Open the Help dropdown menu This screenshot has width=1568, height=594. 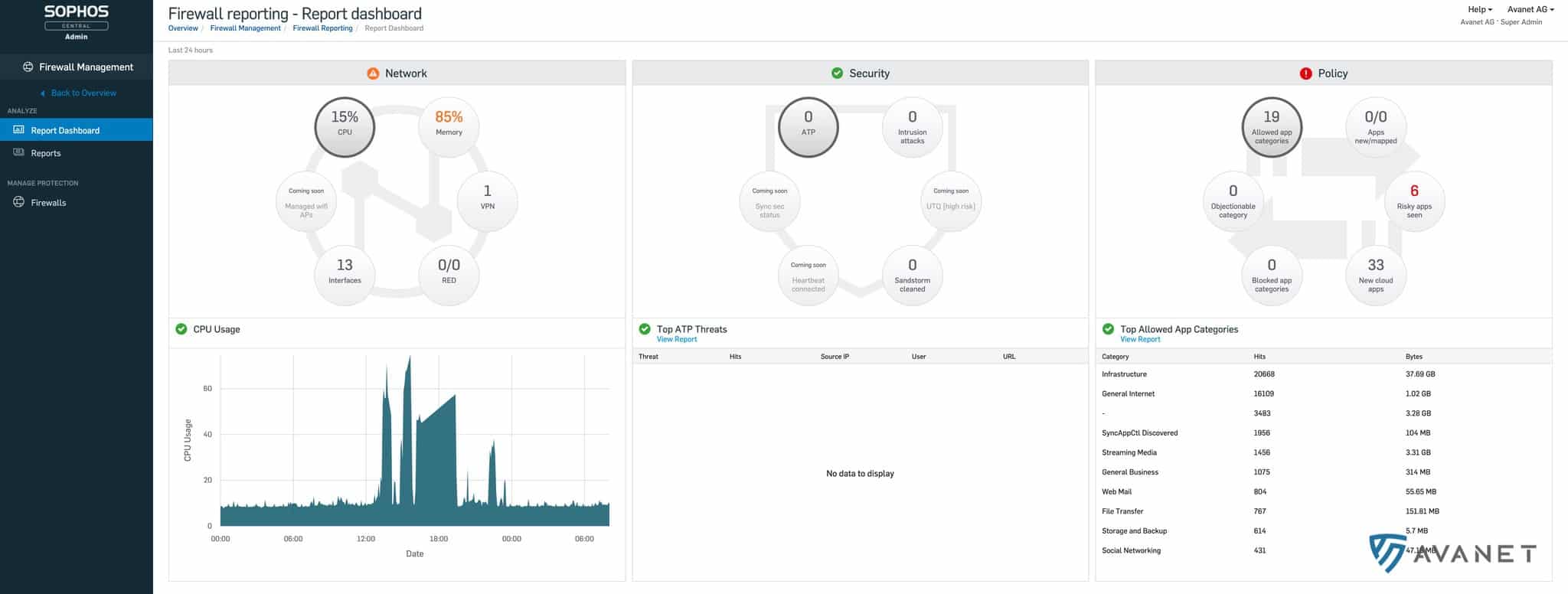(1479, 9)
